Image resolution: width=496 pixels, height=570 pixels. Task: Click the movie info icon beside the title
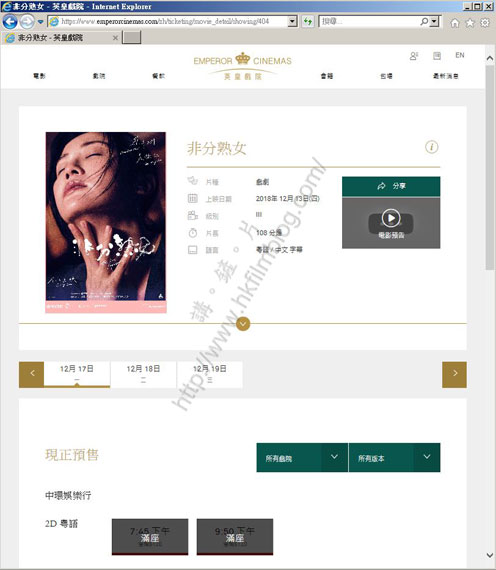(432, 147)
